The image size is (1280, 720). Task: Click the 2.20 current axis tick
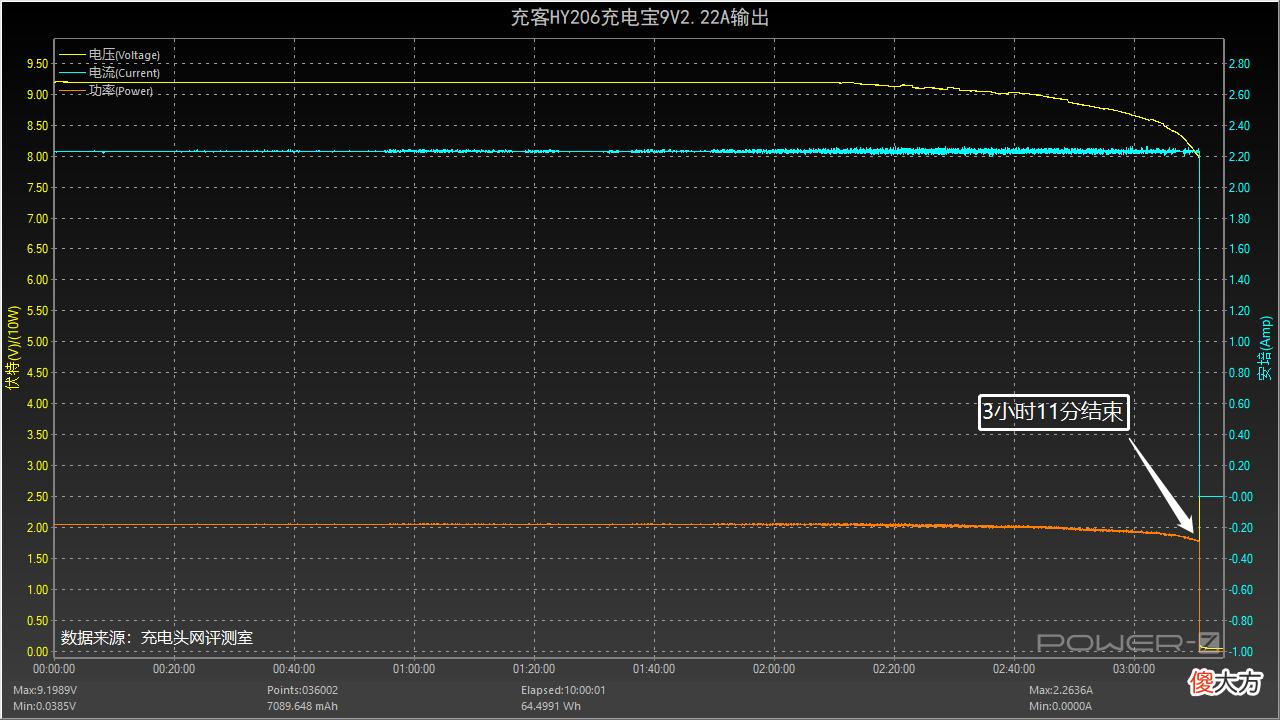[x=1239, y=157]
